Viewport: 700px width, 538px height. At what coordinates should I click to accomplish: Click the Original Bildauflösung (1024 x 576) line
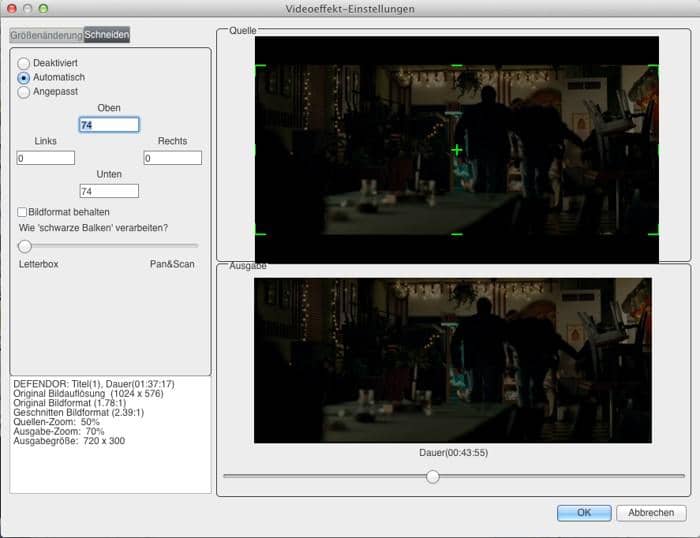[88, 393]
